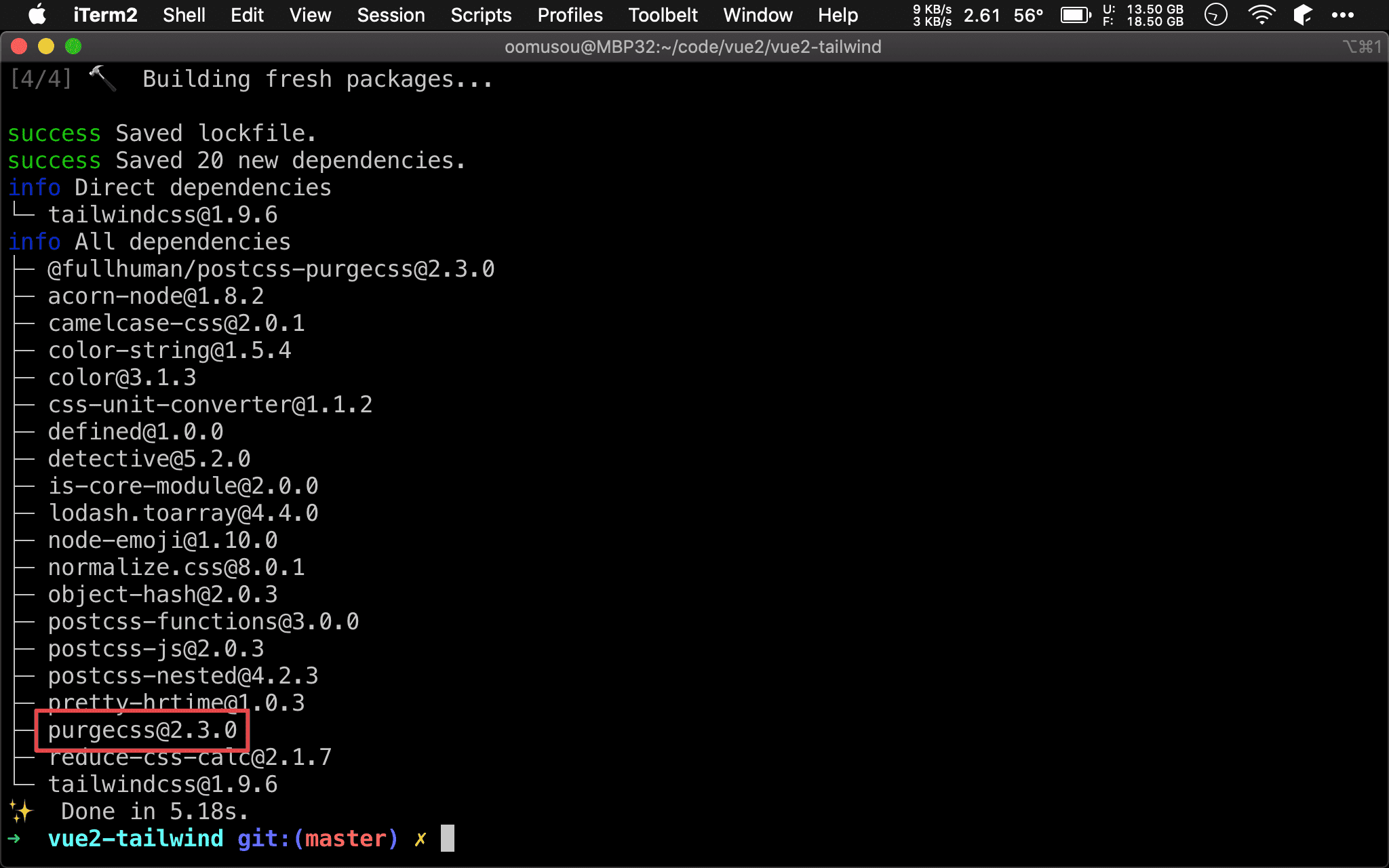Click the acorn-node@1.8.2 entry

[156, 296]
